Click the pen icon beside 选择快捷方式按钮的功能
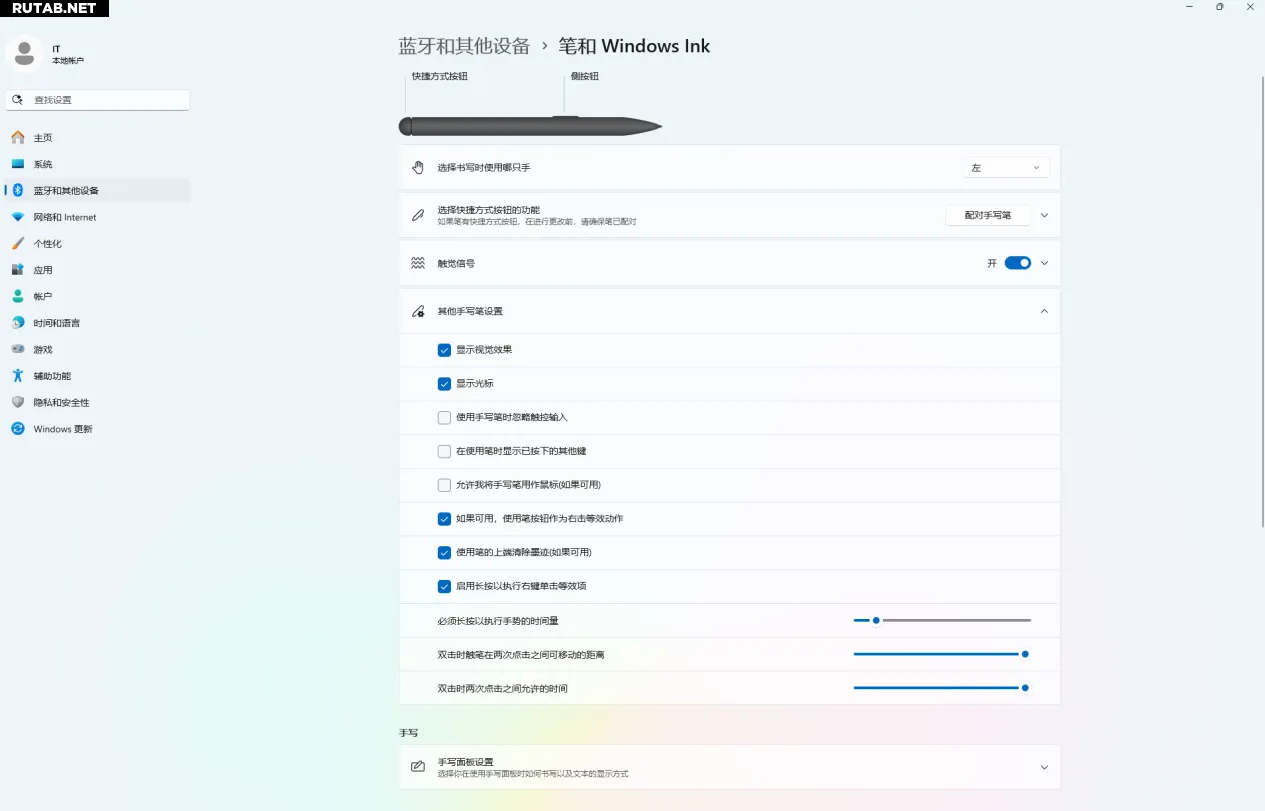1265x811 pixels. pos(418,215)
